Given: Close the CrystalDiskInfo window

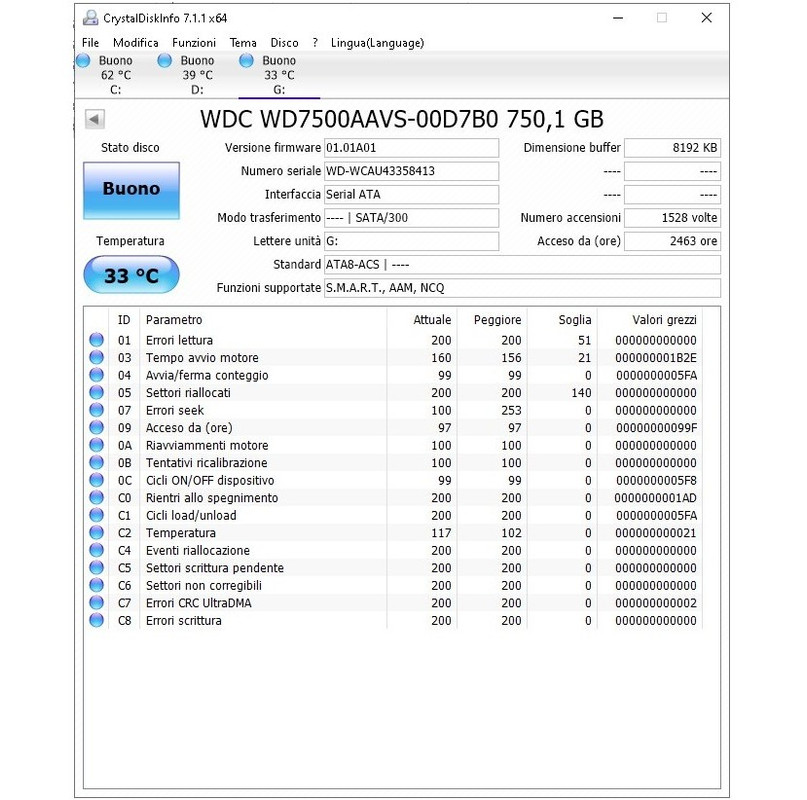Looking at the screenshot, I should click(x=707, y=18).
